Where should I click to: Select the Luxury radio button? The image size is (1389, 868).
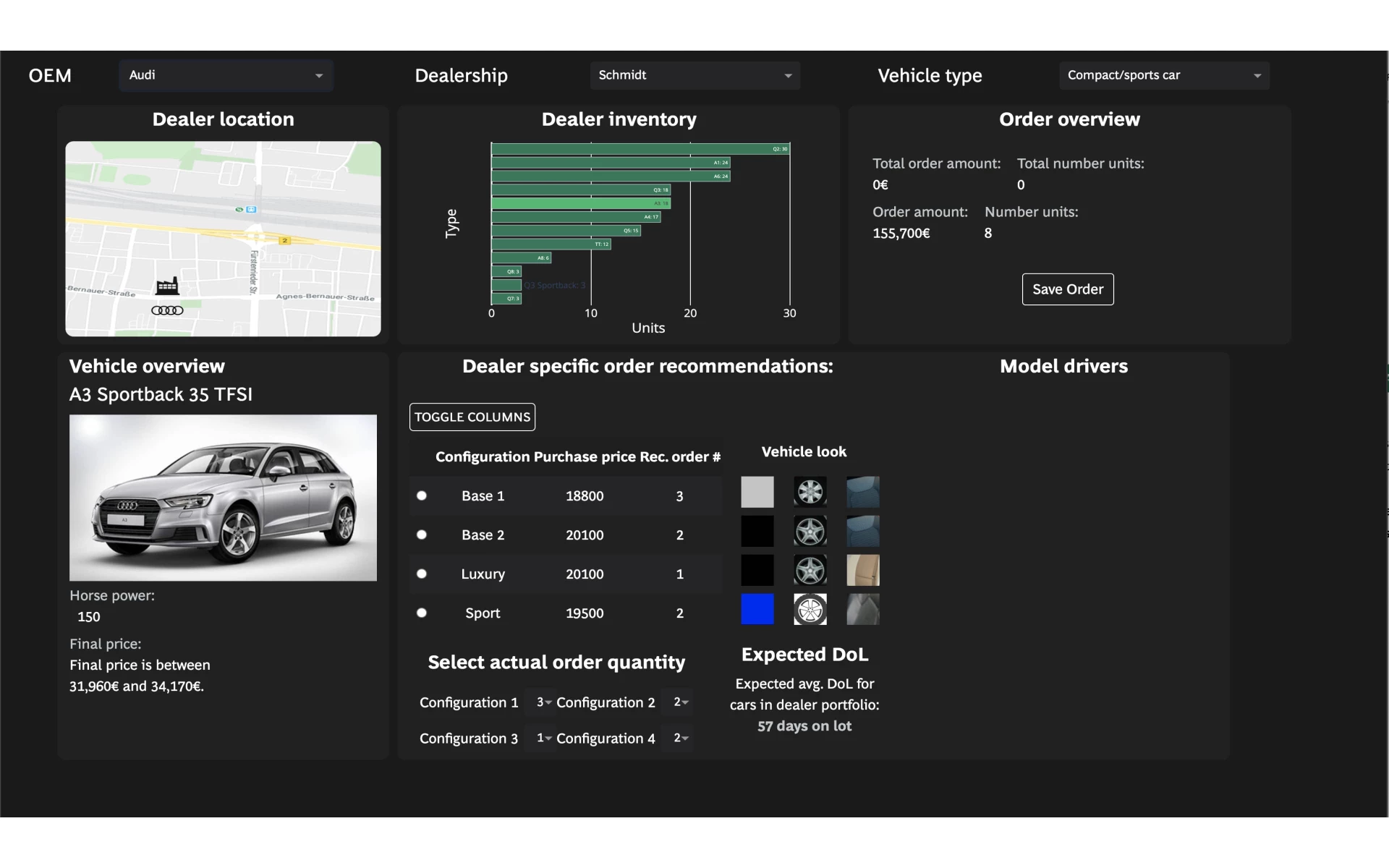click(422, 574)
